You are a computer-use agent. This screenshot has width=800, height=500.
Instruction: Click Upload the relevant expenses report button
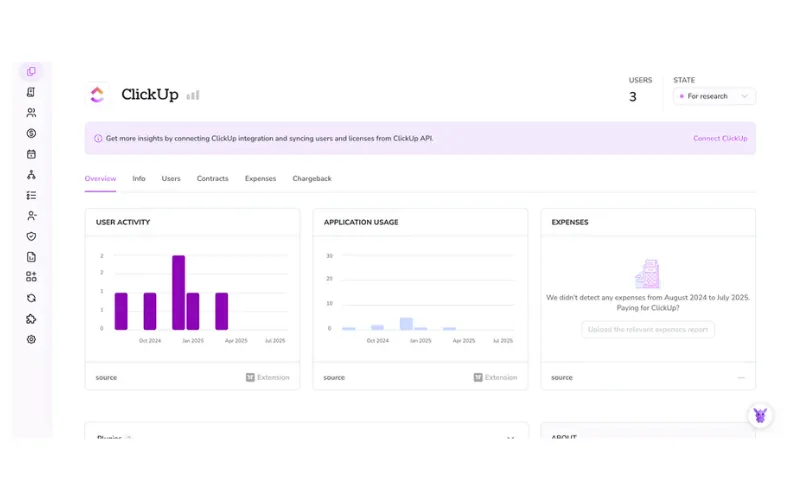(x=648, y=329)
